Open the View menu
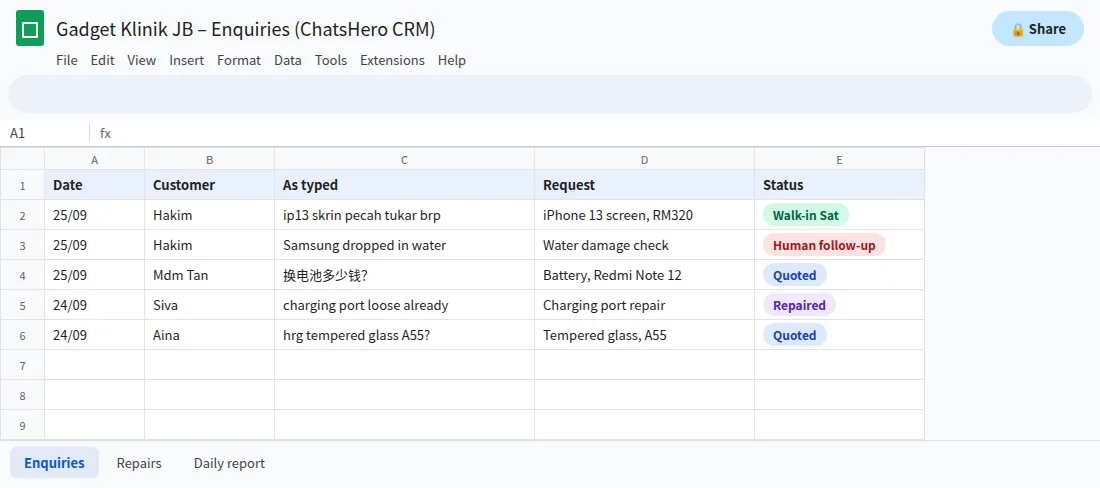The width and height of the screenshot is (1100, 488). point(142,60)
